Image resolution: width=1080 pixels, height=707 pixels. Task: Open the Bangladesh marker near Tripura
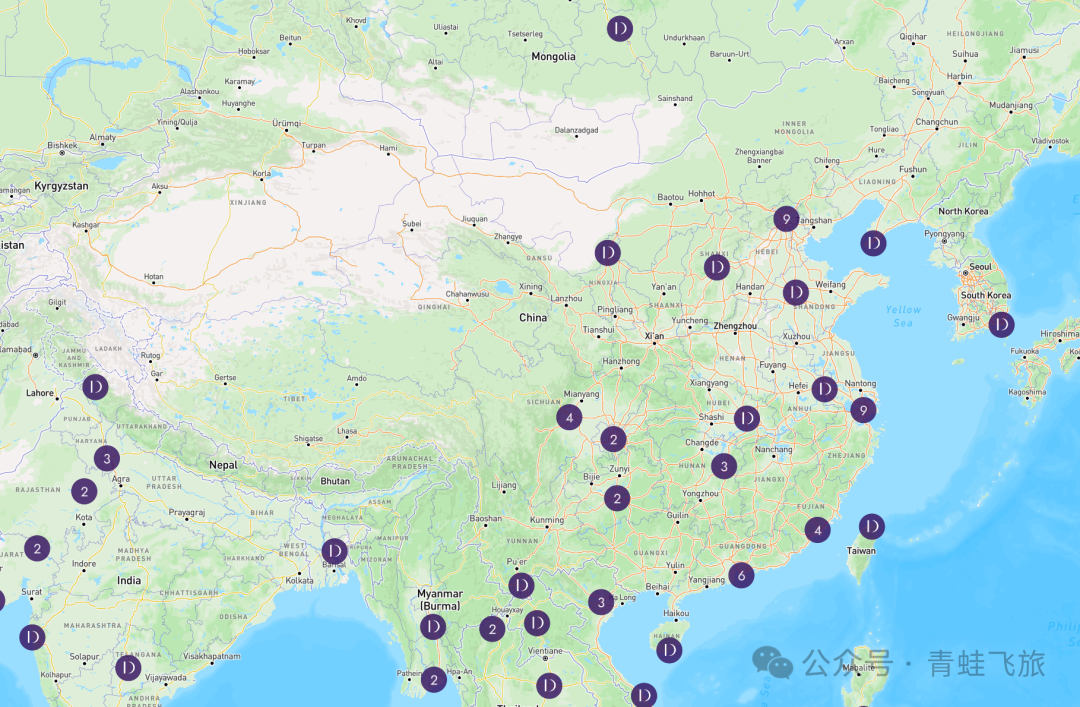point(334,551)
